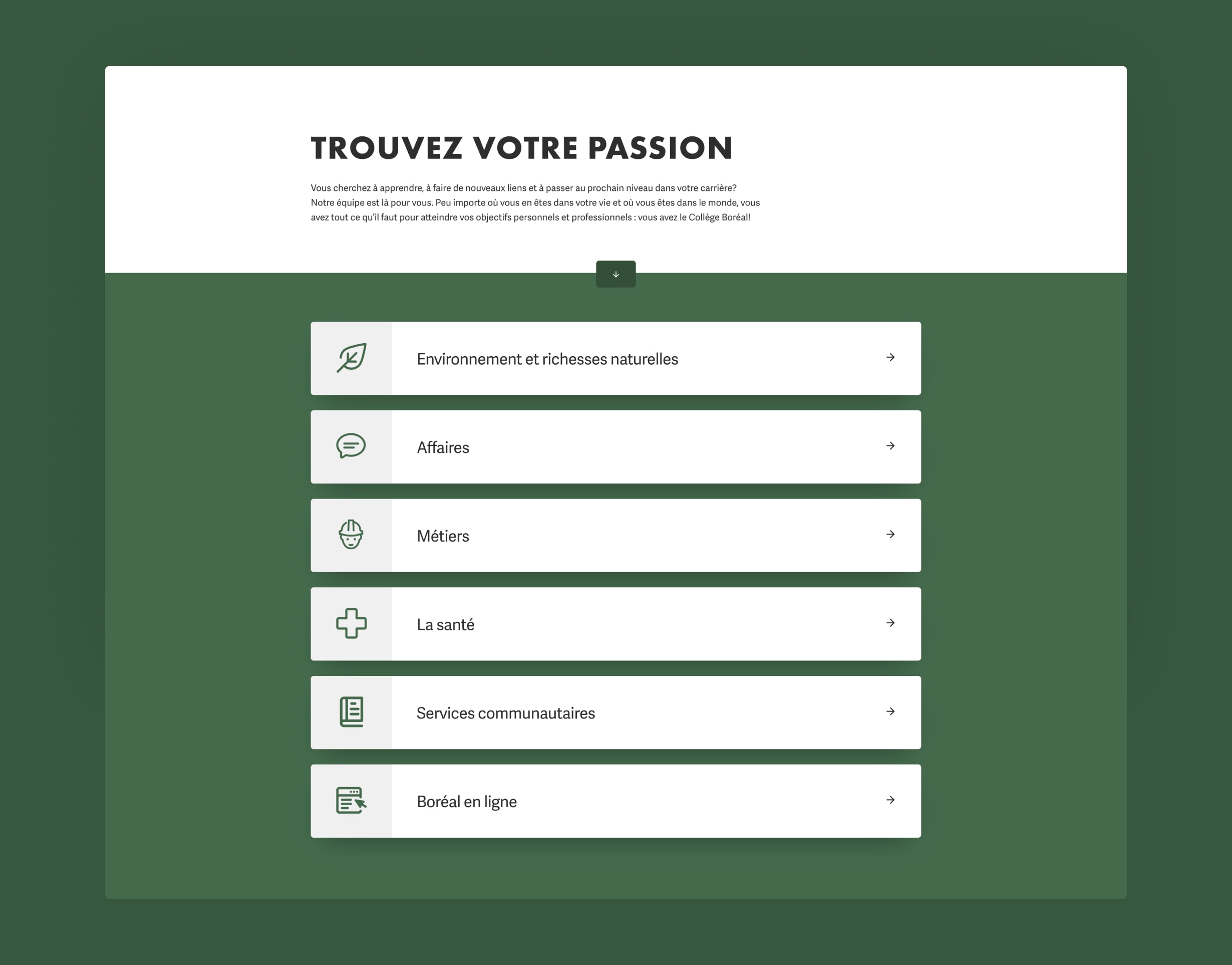This screenshot has width=1232, height=965.
Task: Go to La santé programs
Action: coord(446,624)
